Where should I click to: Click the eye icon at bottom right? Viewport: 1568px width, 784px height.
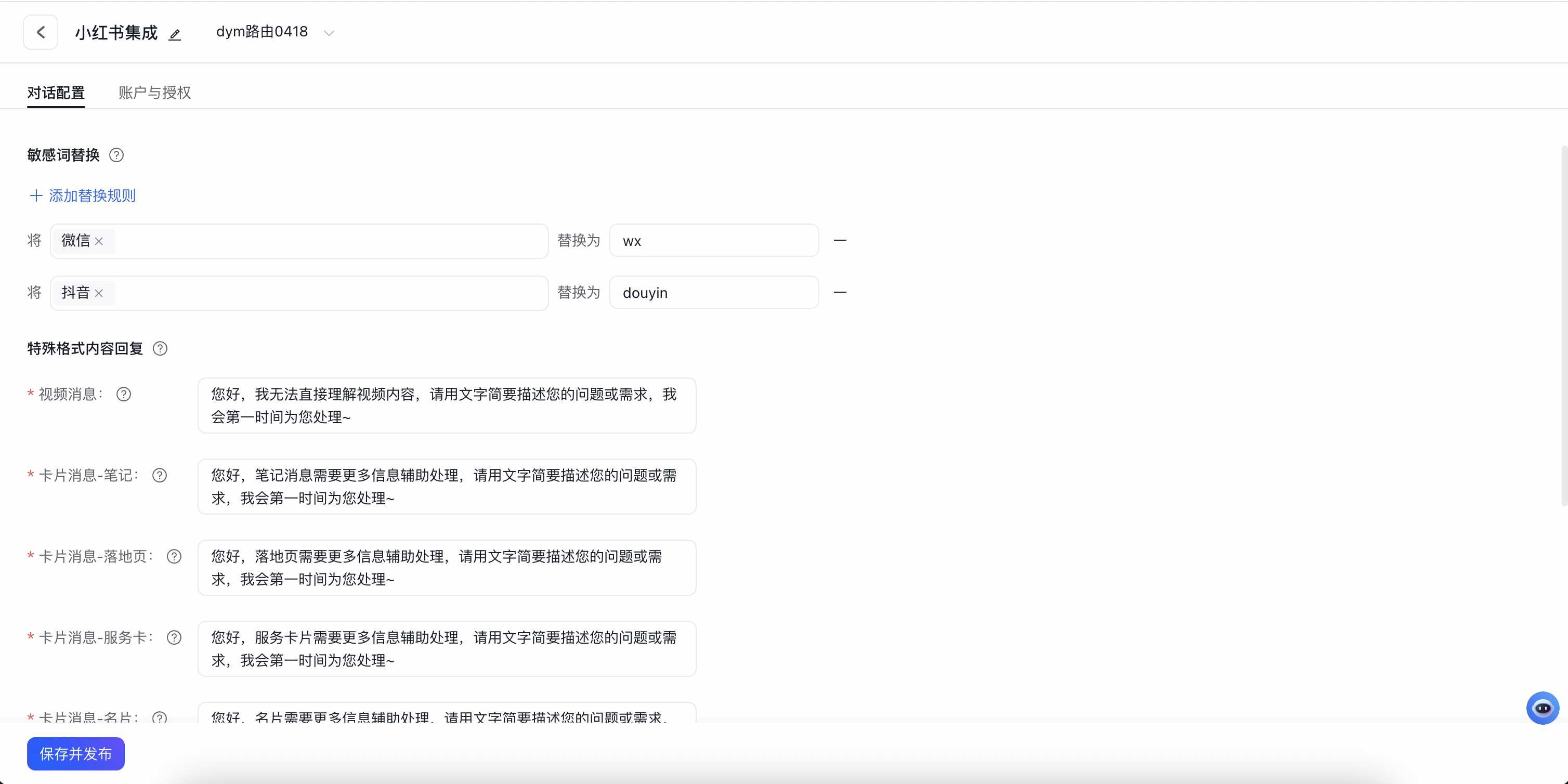pyautogui.click(x=1543, y=708)
